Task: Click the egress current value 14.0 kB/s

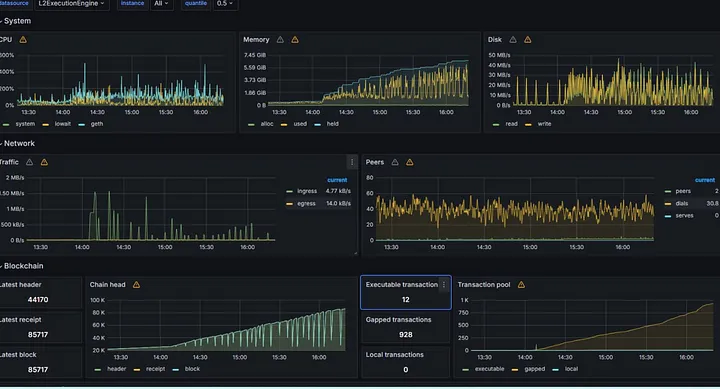Action: 338,203
